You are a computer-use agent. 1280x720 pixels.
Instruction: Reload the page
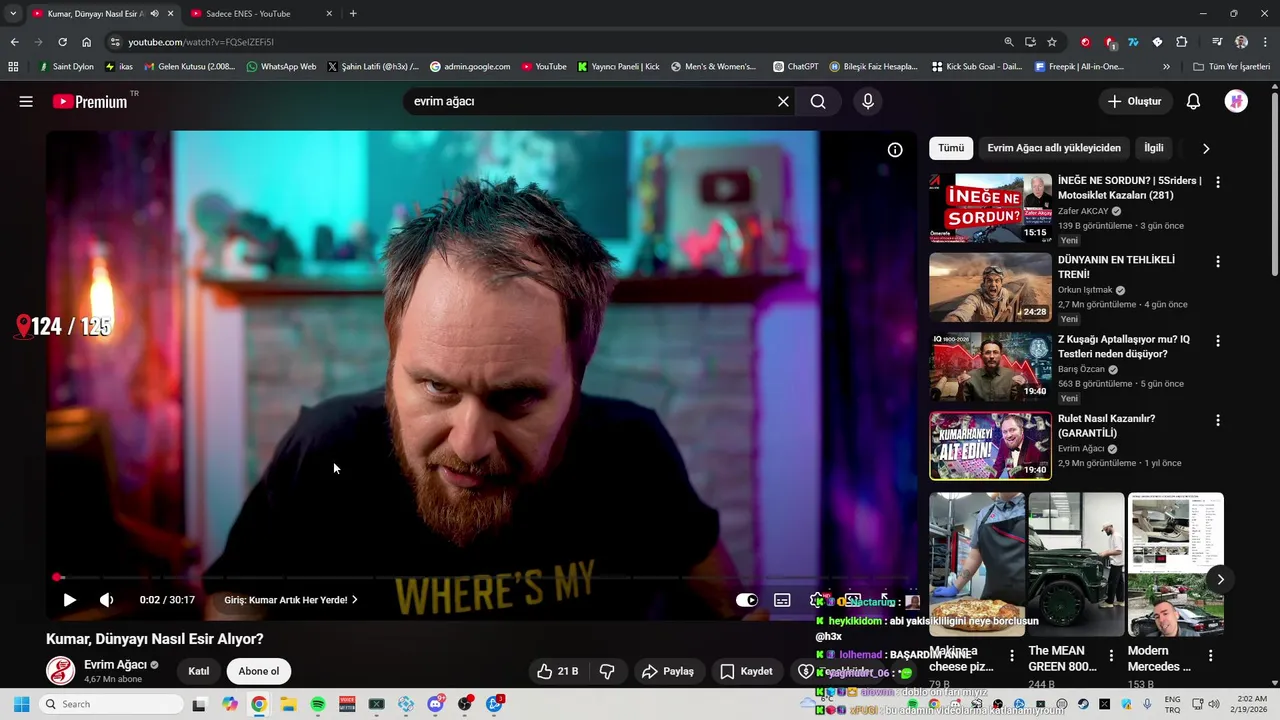[62, 42]
